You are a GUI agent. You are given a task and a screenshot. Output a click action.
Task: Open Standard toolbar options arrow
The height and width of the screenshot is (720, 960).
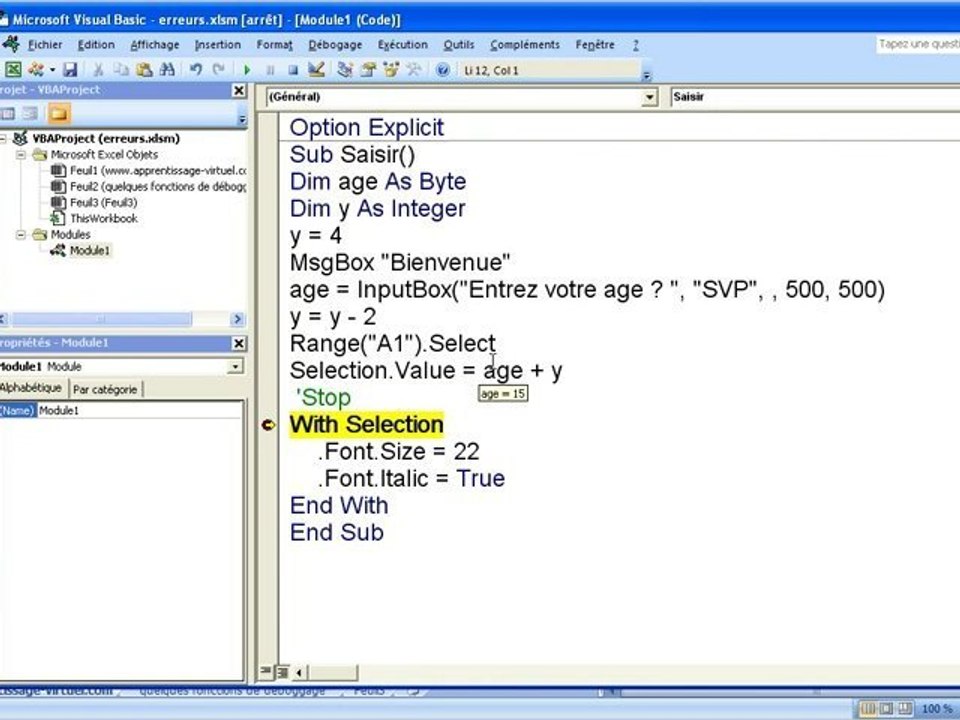pyautogui.click(x=647, y=74)
